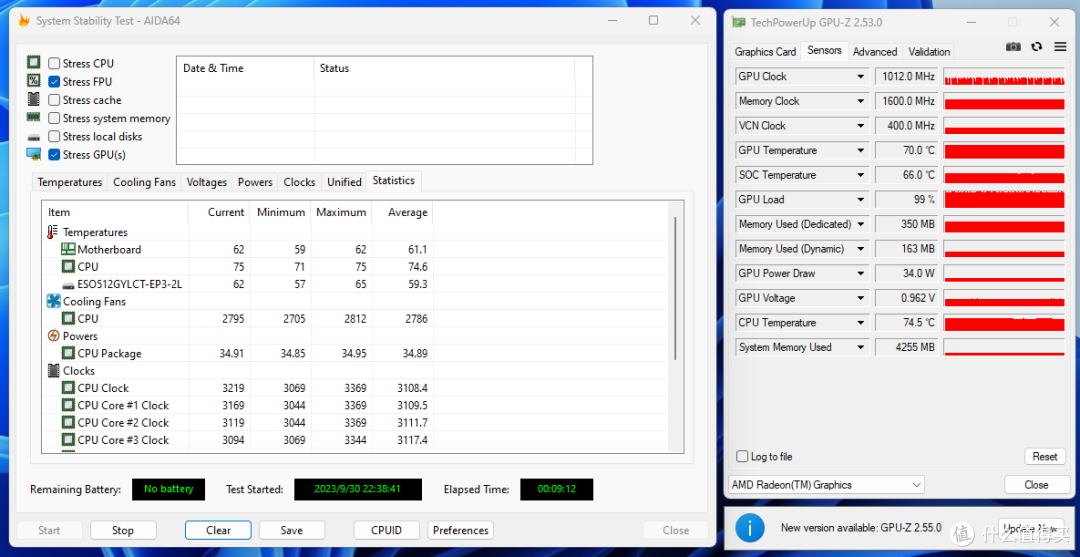This screenshot has width=1080, height=557.
Task: Click the orange lightning icon next to Powers
Action: 54,336
